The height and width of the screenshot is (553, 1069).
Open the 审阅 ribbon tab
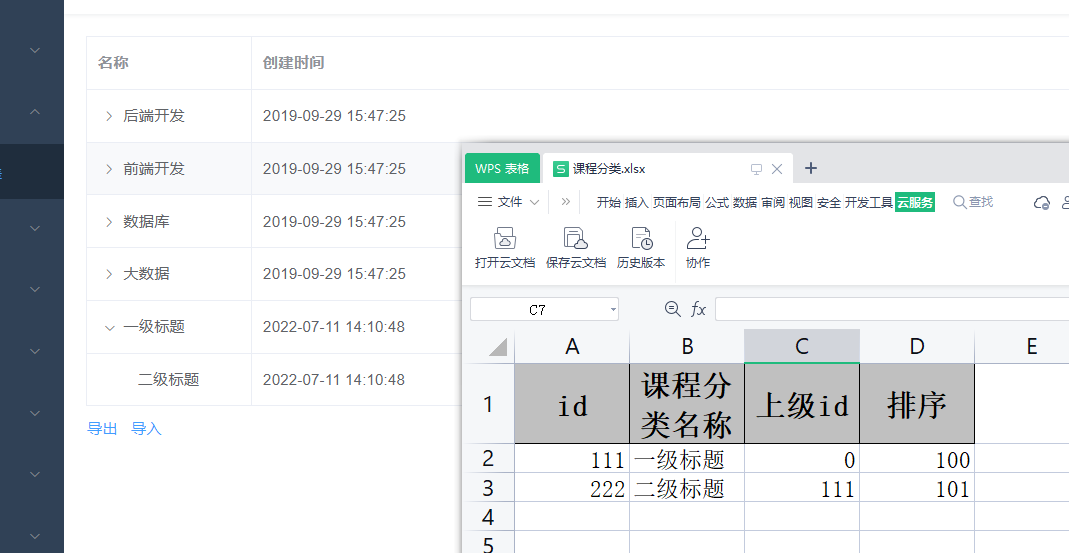[773, 203]
